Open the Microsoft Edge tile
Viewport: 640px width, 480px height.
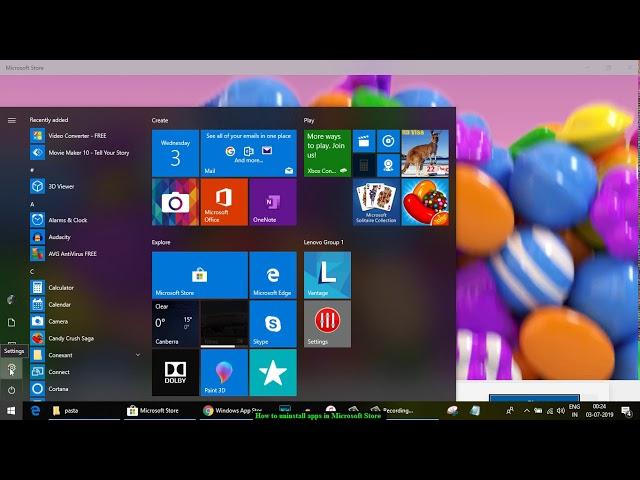273,275
